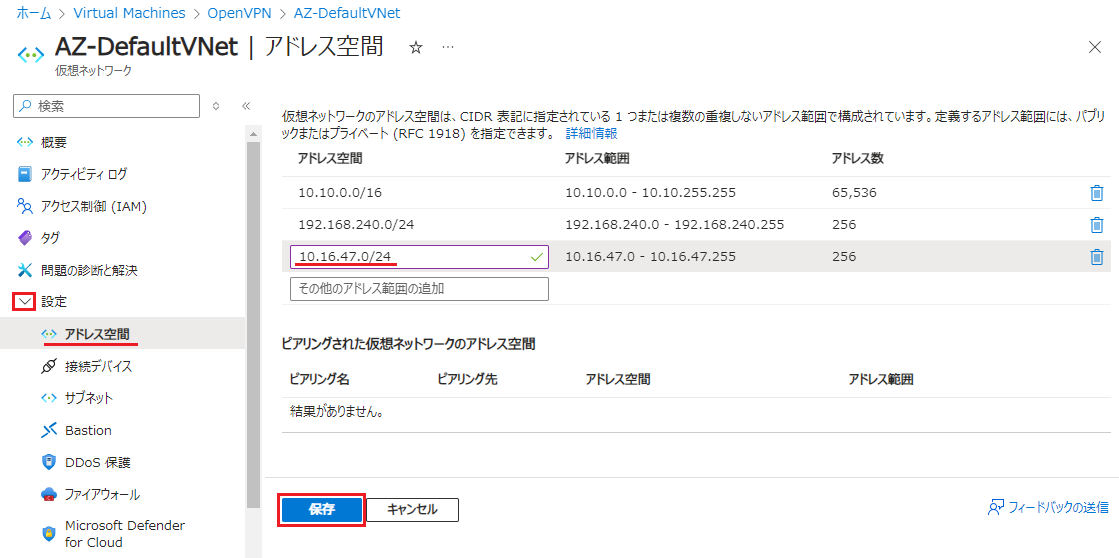Click the キャンセル cancel button
1119x558 pixels.
(x=412, y=509)
